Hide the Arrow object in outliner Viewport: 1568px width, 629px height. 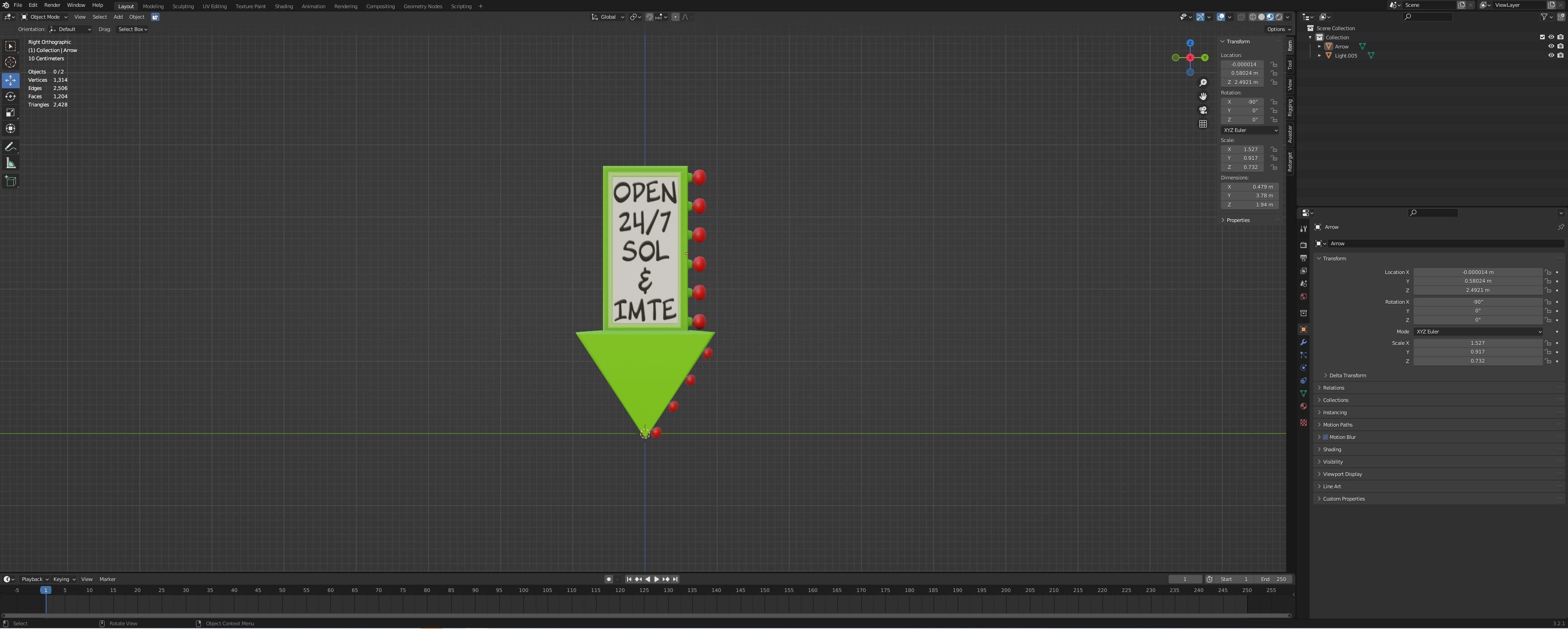1551,46
